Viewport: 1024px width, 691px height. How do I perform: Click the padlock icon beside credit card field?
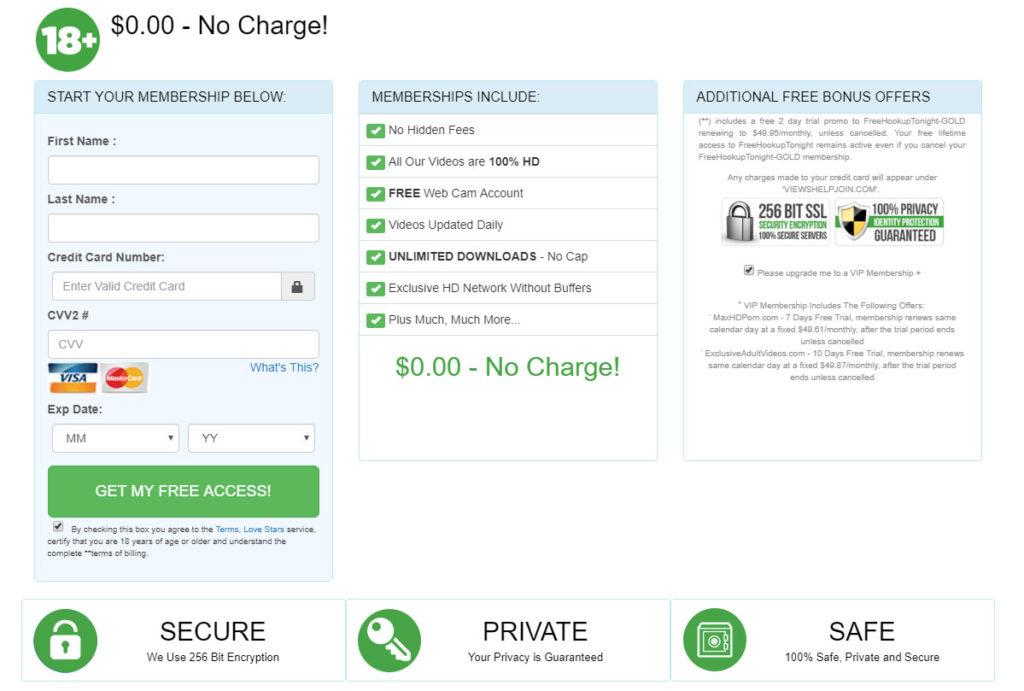[297, 287]
